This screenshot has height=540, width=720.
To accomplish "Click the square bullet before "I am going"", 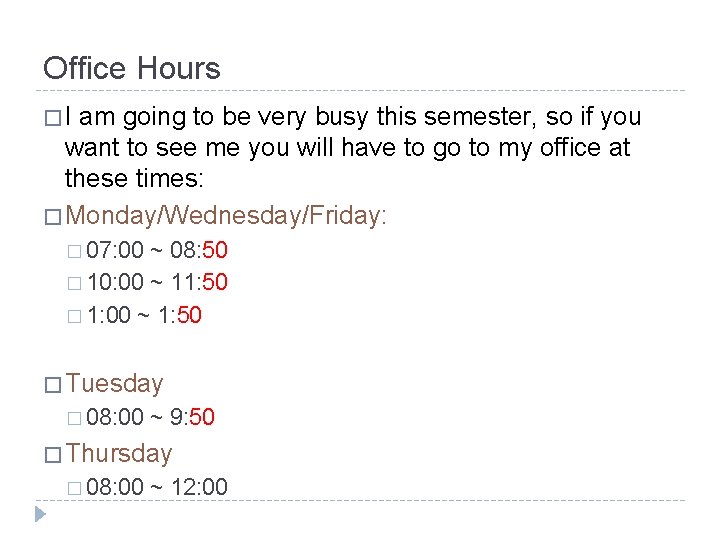I will pos(51,118).
